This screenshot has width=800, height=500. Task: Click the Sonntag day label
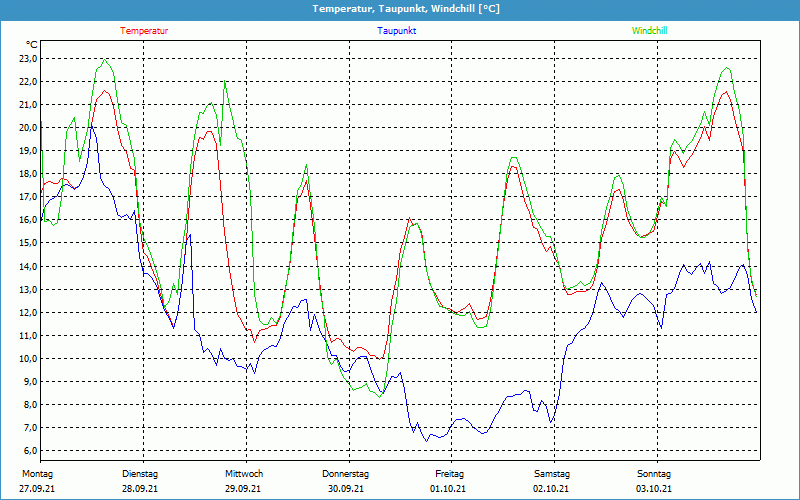click(654, 474)
